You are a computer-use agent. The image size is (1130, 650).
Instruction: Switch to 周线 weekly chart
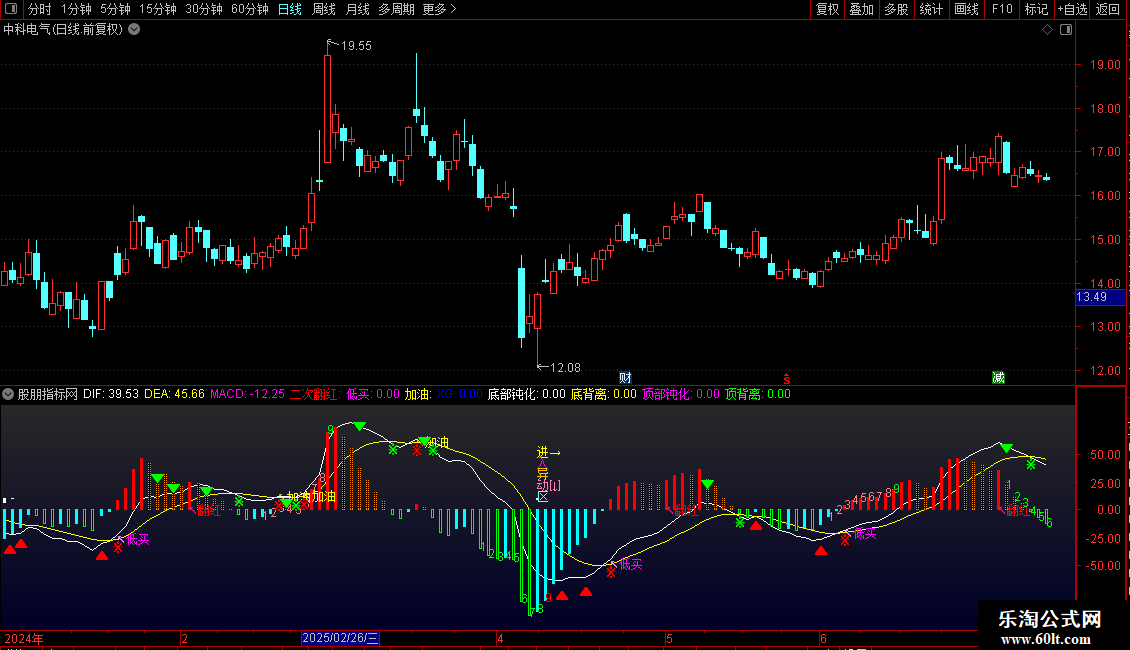pos(324,9)
